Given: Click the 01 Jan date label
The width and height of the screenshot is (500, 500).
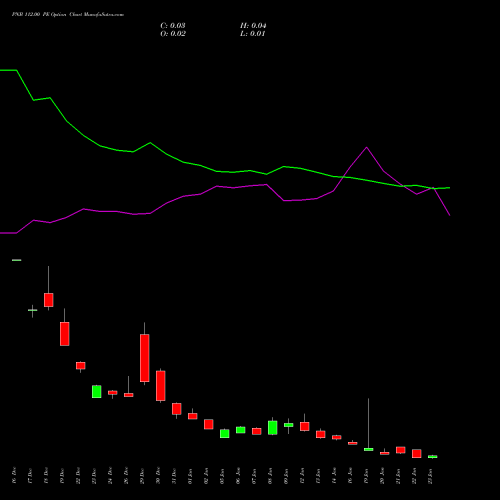Looking at the screenshot, I should pos(190,475).
